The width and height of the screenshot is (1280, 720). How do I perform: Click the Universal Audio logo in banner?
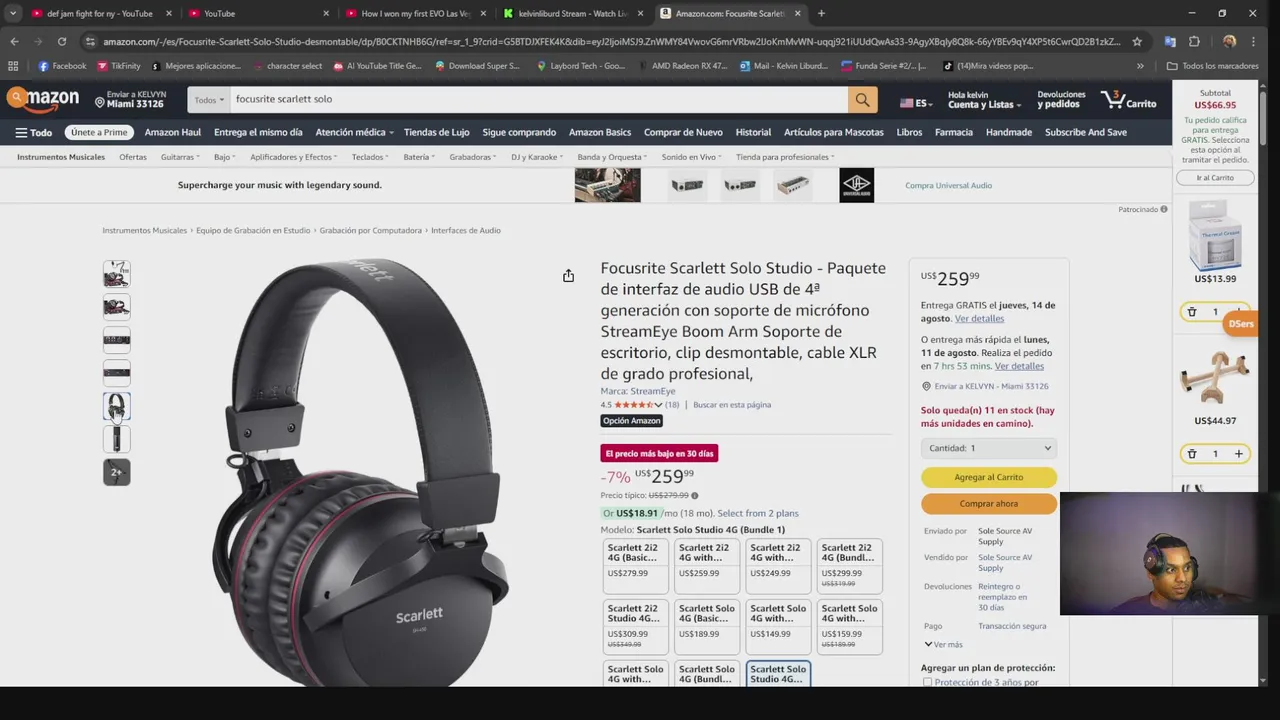click(856, 185)
